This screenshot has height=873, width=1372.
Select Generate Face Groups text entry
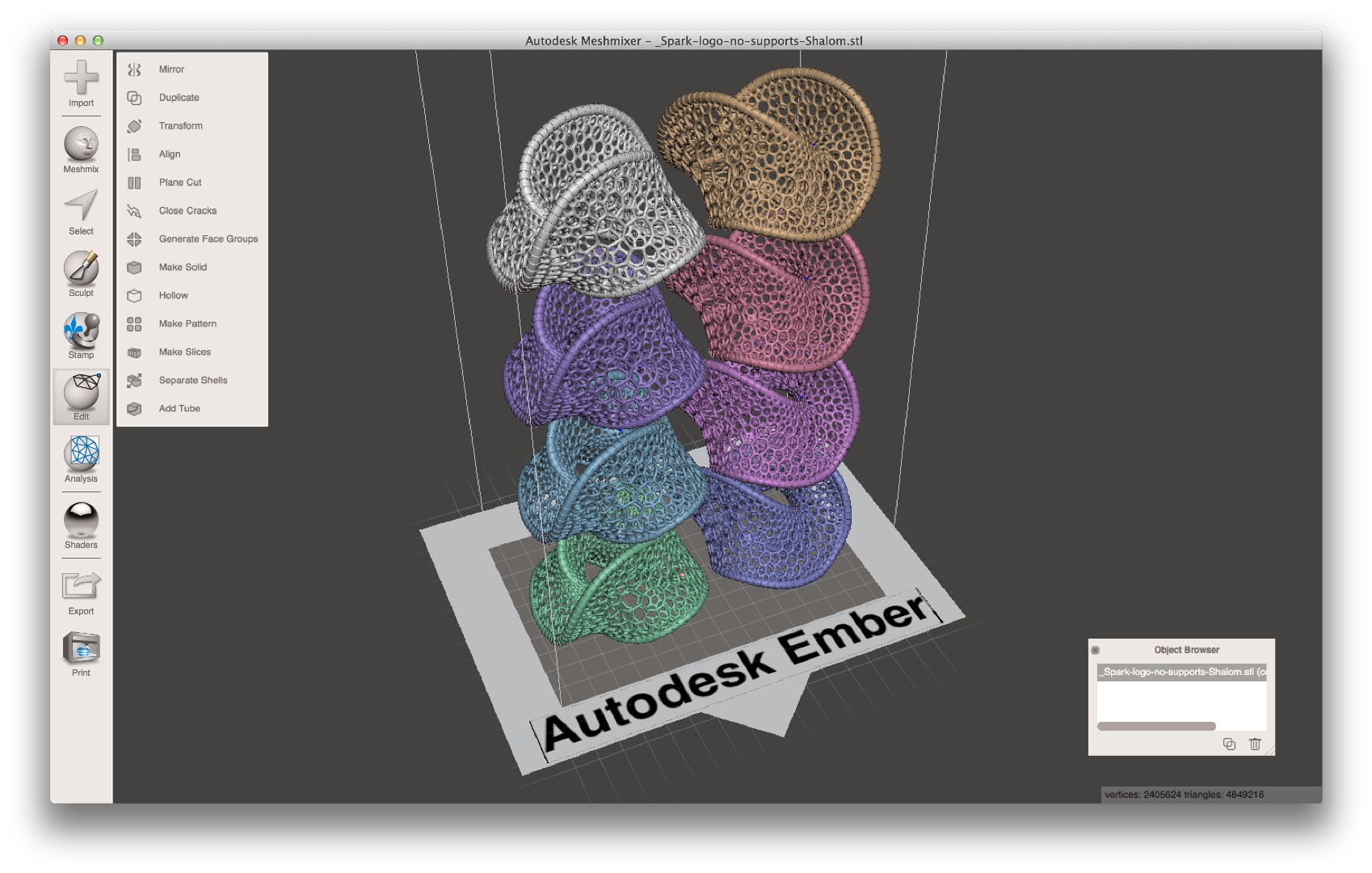tap(208, 239)
